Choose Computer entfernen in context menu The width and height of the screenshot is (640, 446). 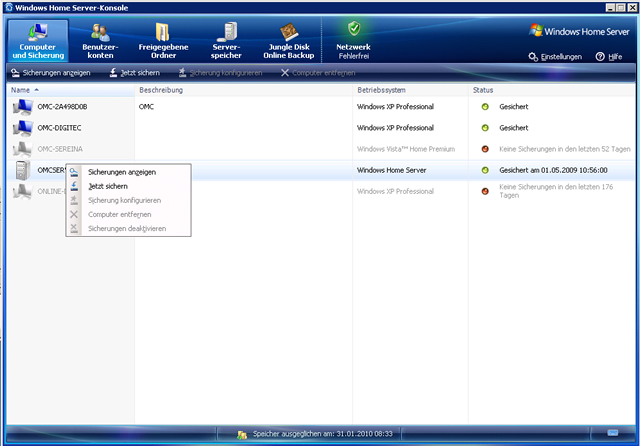coord(128,215)
